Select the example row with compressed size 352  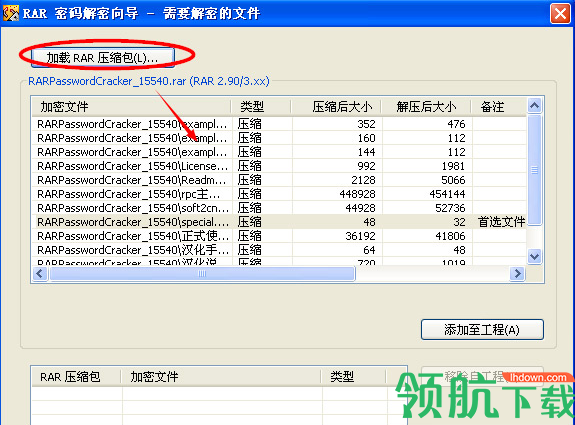pos(279,124)
